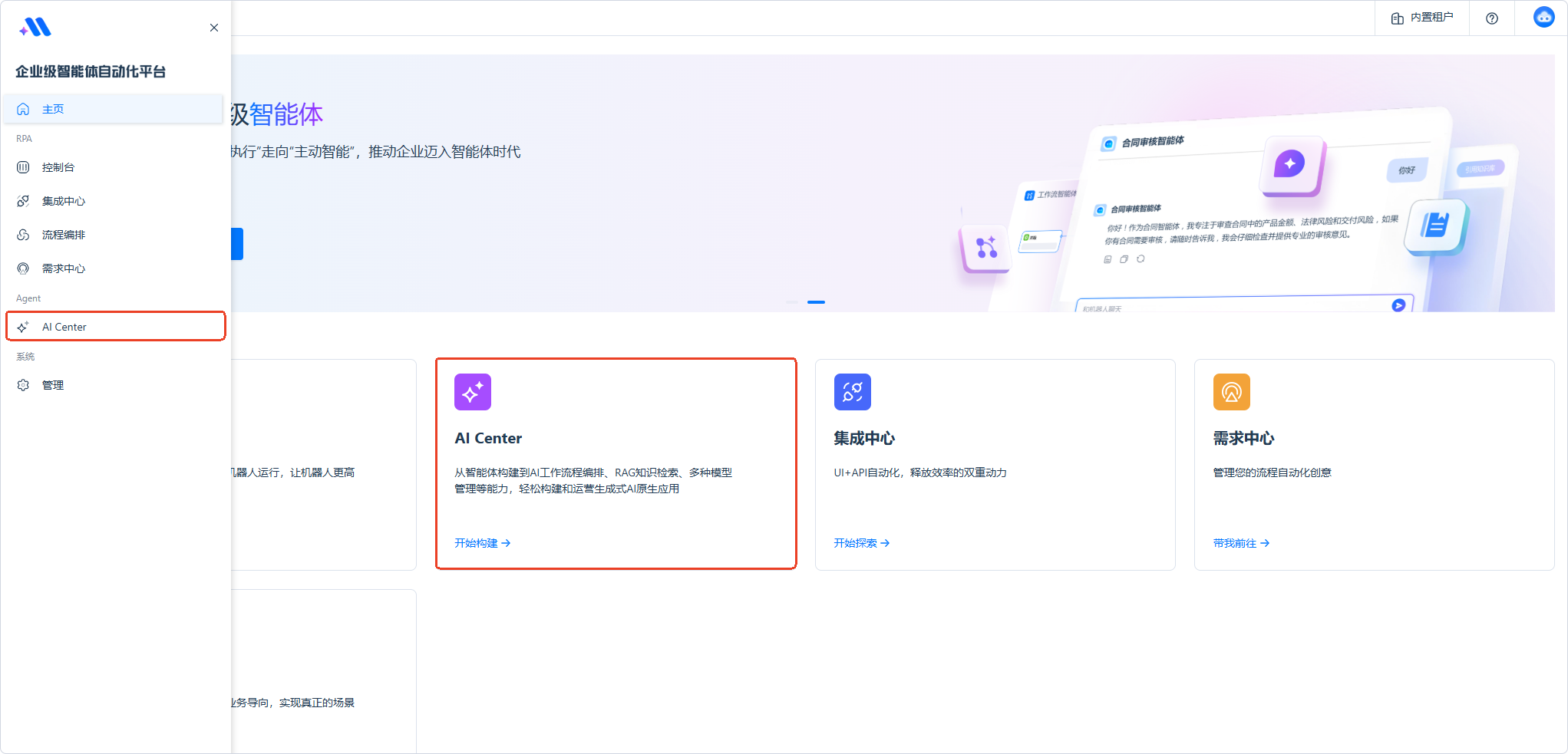Screen dimensions: 1568x754
Task: Open the user avatar menu
Action: tap(1543, 17)
